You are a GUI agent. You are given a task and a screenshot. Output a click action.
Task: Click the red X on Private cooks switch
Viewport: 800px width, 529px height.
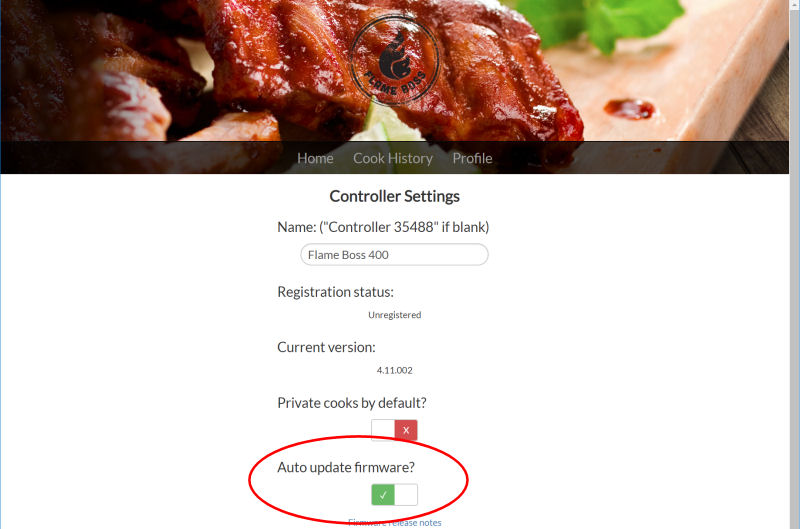click(x=406, y=430)
